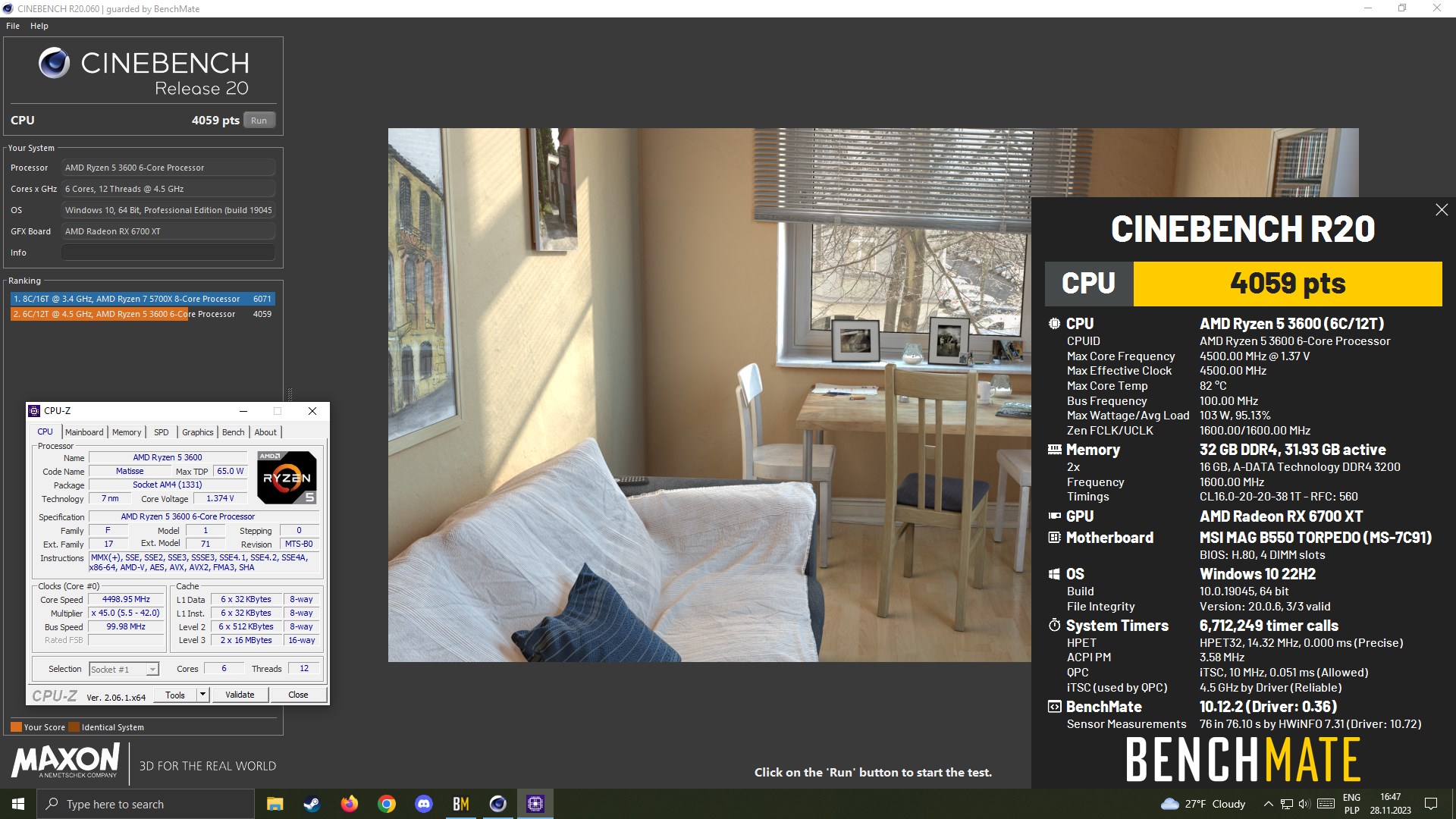Viewport: 1456px width, 819px height.
Task: Open Graphics tab in CPU-Z
Action: tap(198, 432)
